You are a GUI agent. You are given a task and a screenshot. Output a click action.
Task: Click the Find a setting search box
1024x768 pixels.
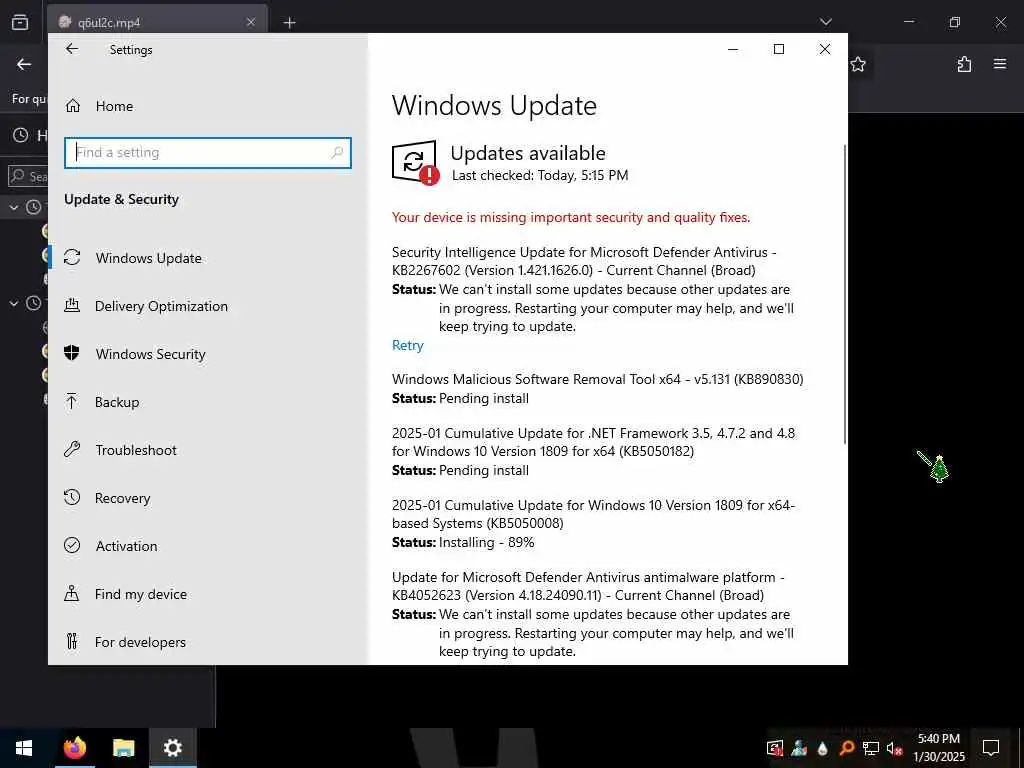[208, 153]
